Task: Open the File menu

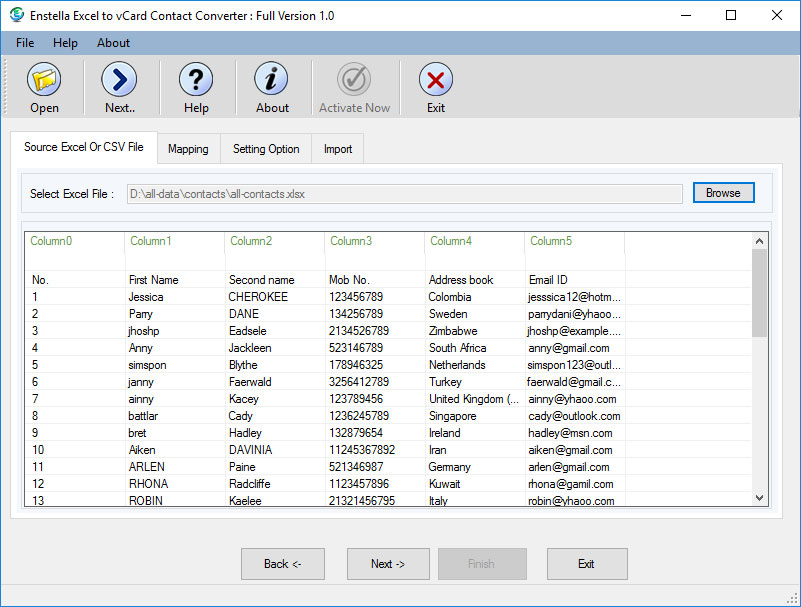Action: click(25, 43)
